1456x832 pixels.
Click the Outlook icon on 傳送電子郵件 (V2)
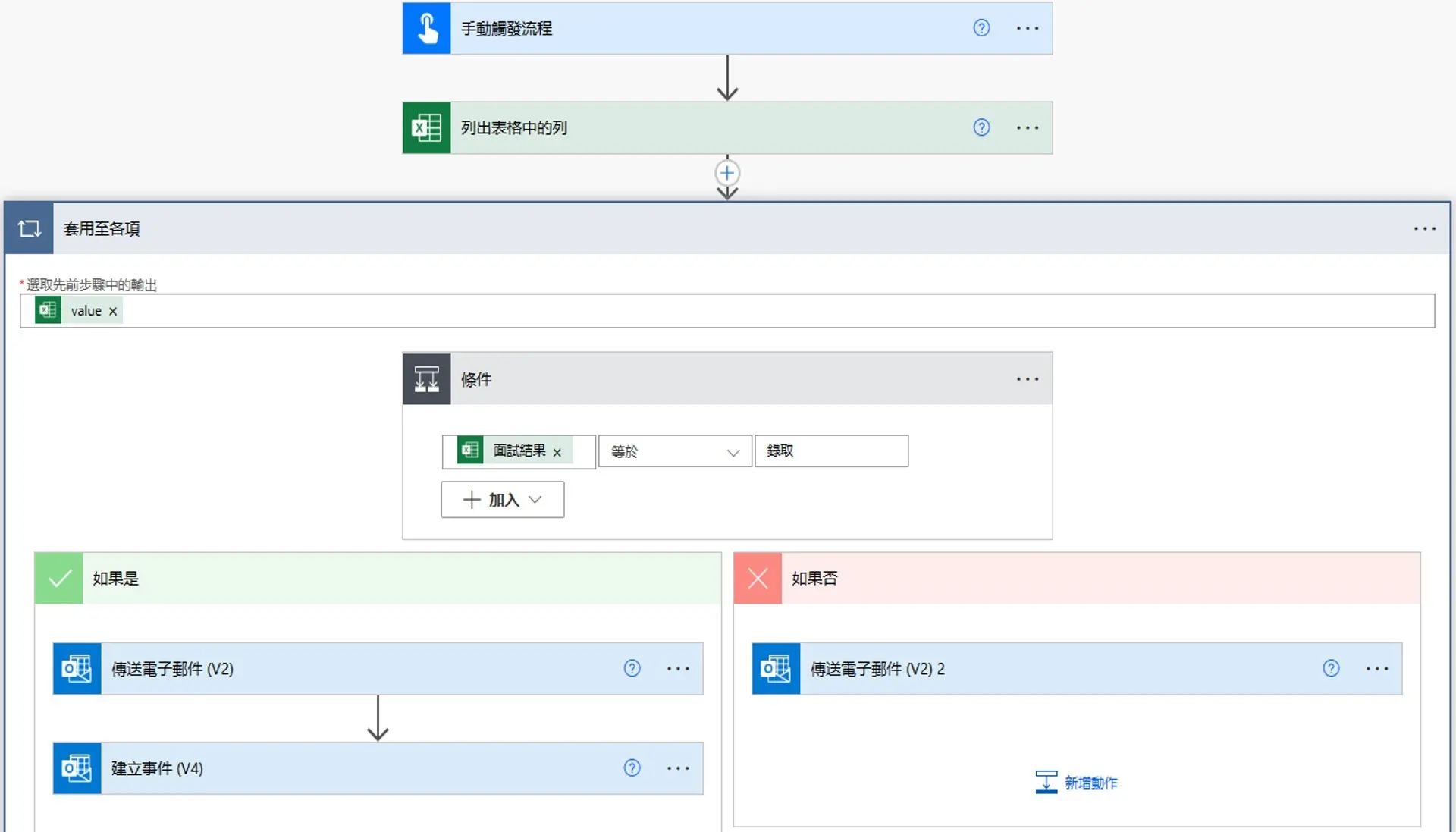(77, 668)
